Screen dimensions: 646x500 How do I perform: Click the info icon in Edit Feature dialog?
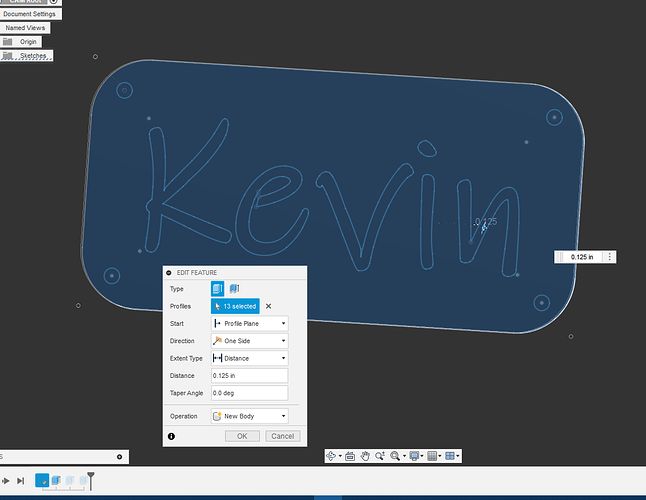pos(171,436)
